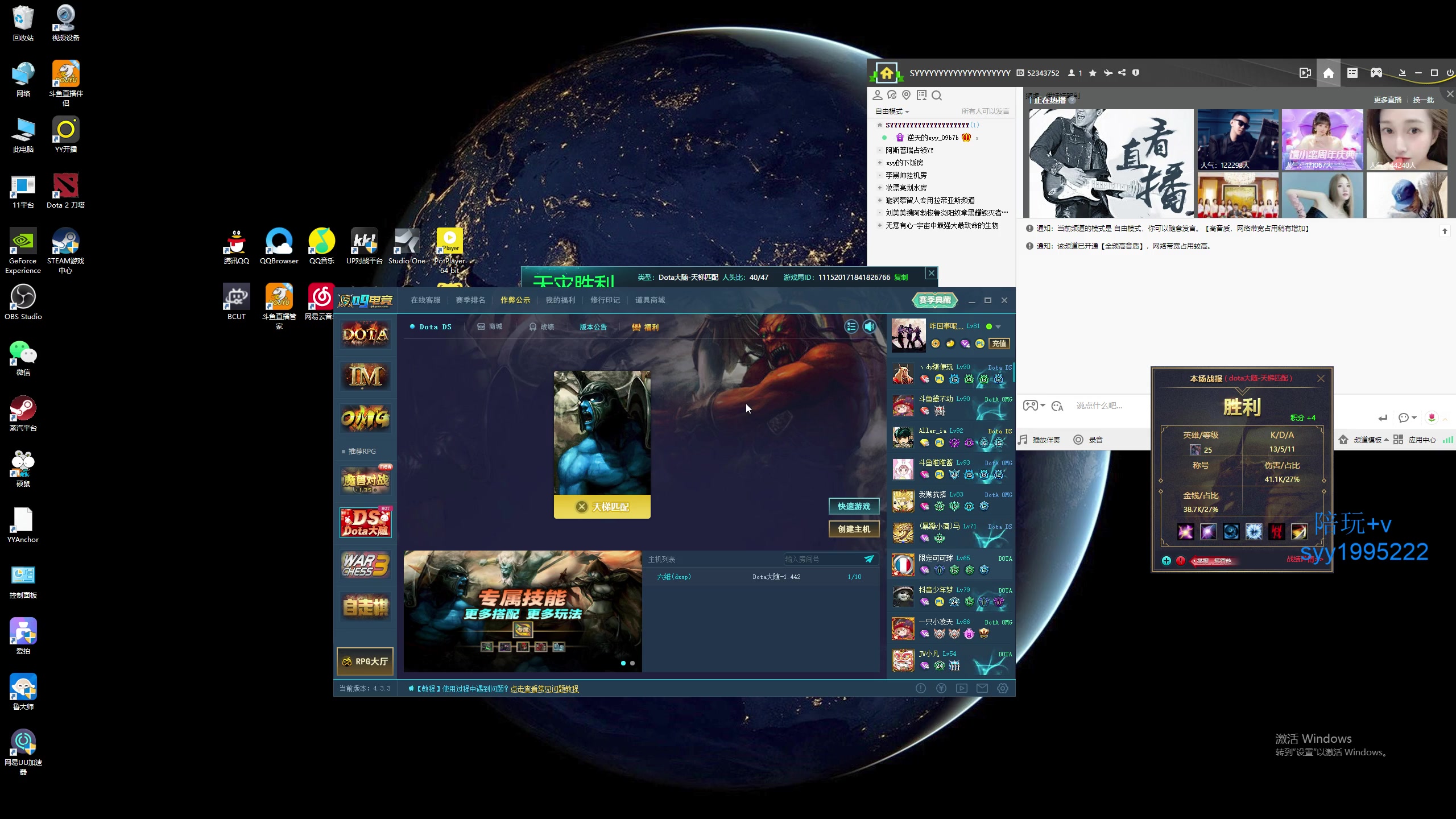Open the YY channel search magnifier icon
The width and height of the screenshot is (1456, 819).
(x=937, y=96)
